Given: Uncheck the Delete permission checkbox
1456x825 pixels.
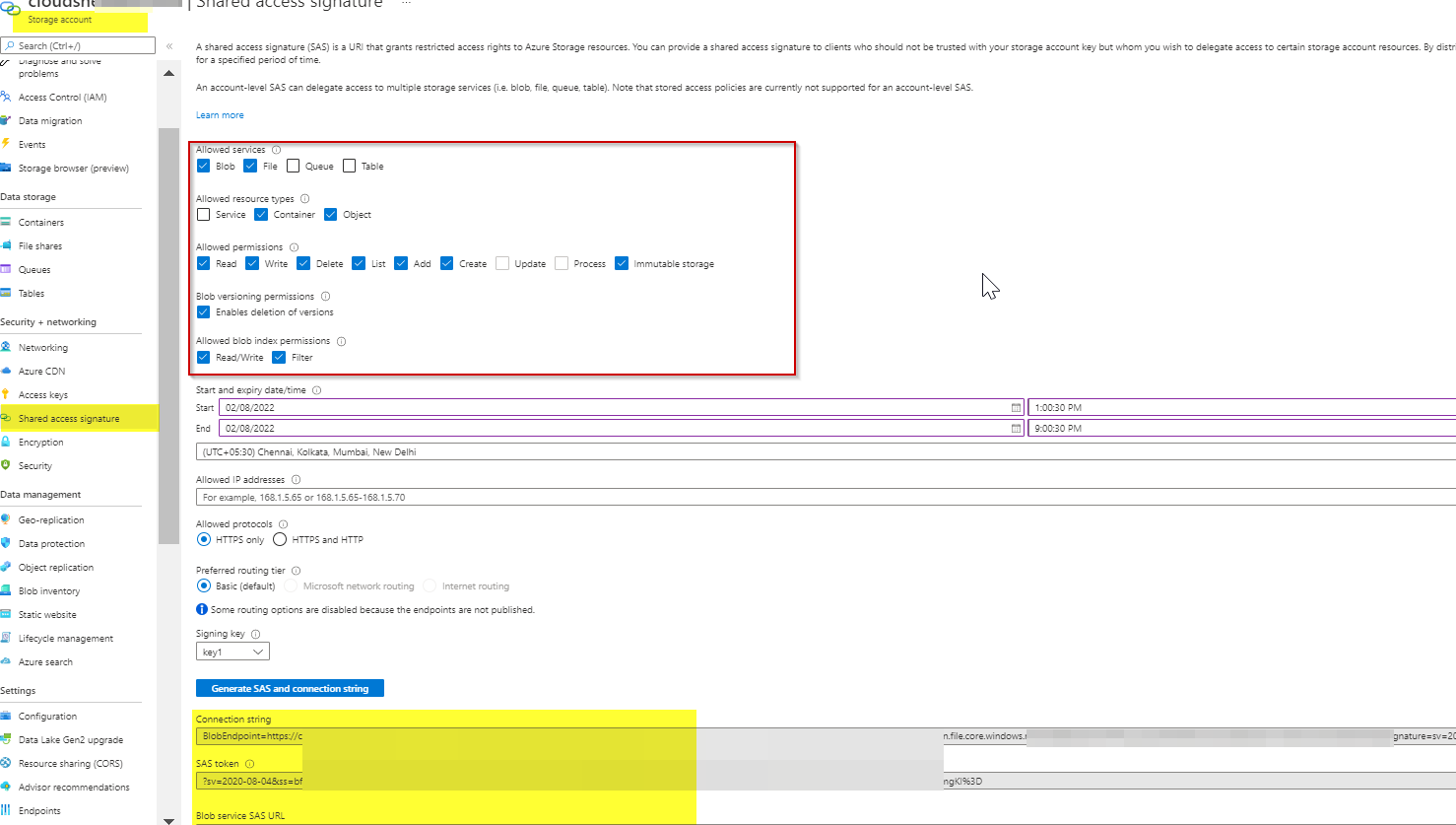Looking at the screenshot, I should 303,263.
